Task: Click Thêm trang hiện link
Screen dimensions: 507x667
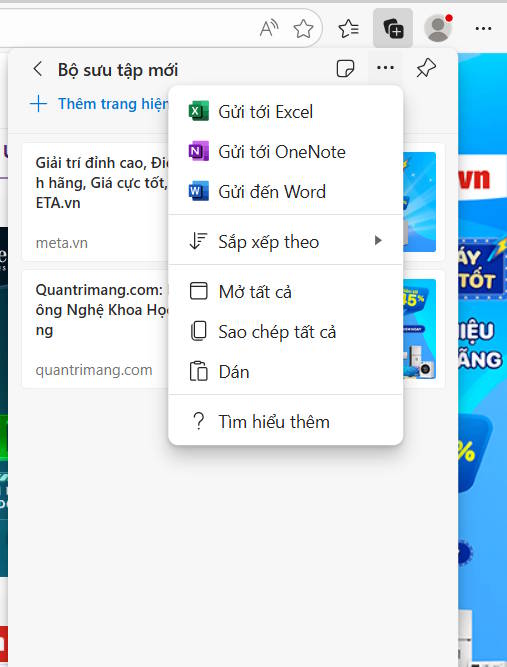Action: pos(113,104)
